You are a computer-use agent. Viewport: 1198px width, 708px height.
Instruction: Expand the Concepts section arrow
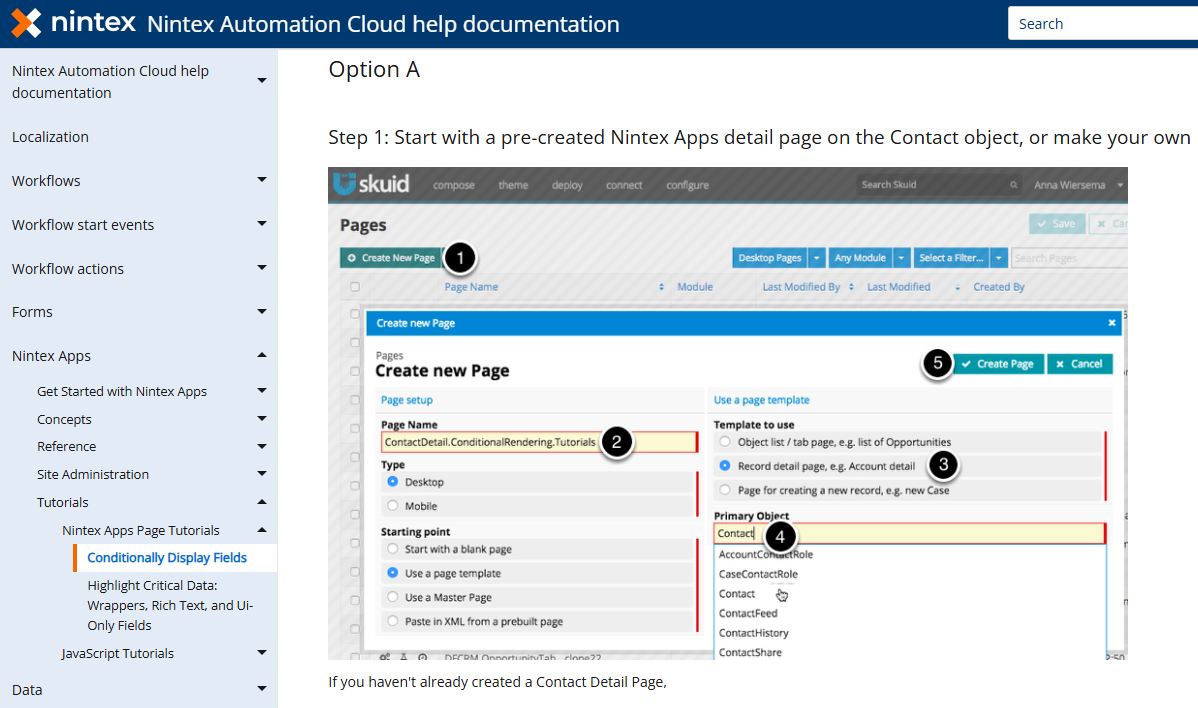pos(262,419)
